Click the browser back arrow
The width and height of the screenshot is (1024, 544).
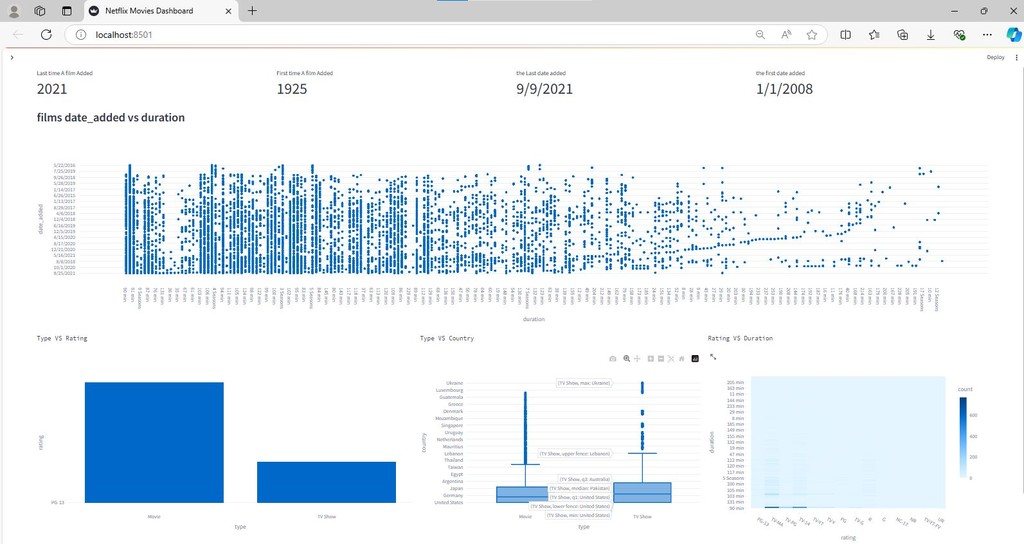(18, 35)
